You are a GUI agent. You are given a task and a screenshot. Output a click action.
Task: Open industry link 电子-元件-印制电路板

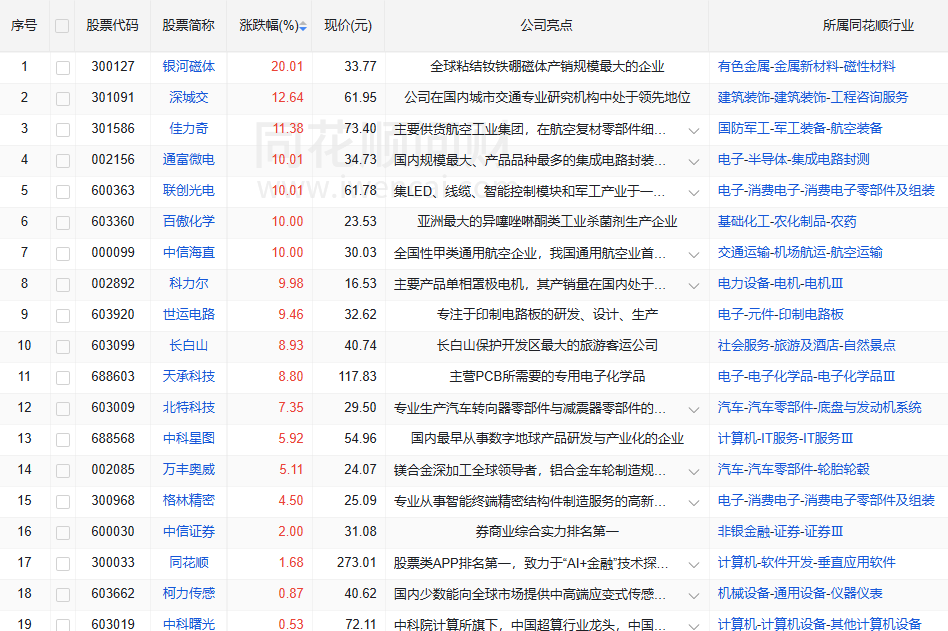tap(781, 314)
